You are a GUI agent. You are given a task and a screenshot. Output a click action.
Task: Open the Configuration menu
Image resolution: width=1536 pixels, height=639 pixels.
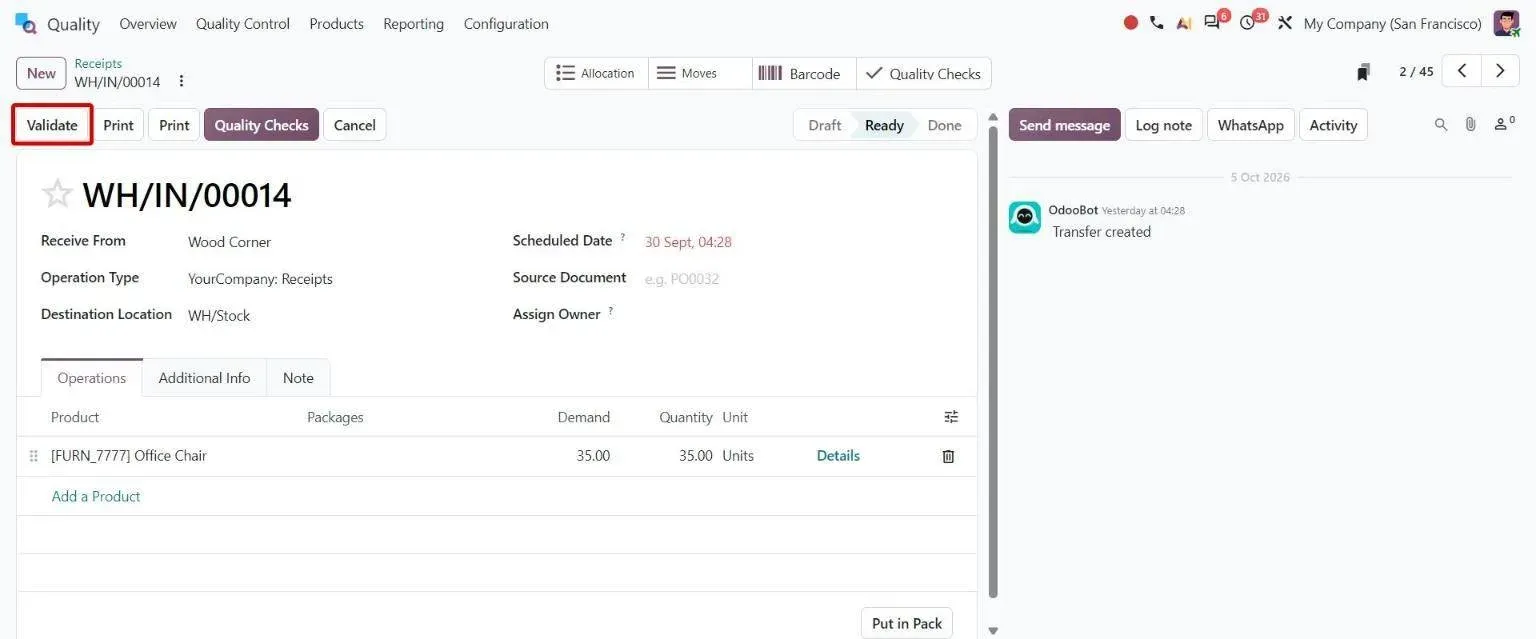tap(506, 23)
